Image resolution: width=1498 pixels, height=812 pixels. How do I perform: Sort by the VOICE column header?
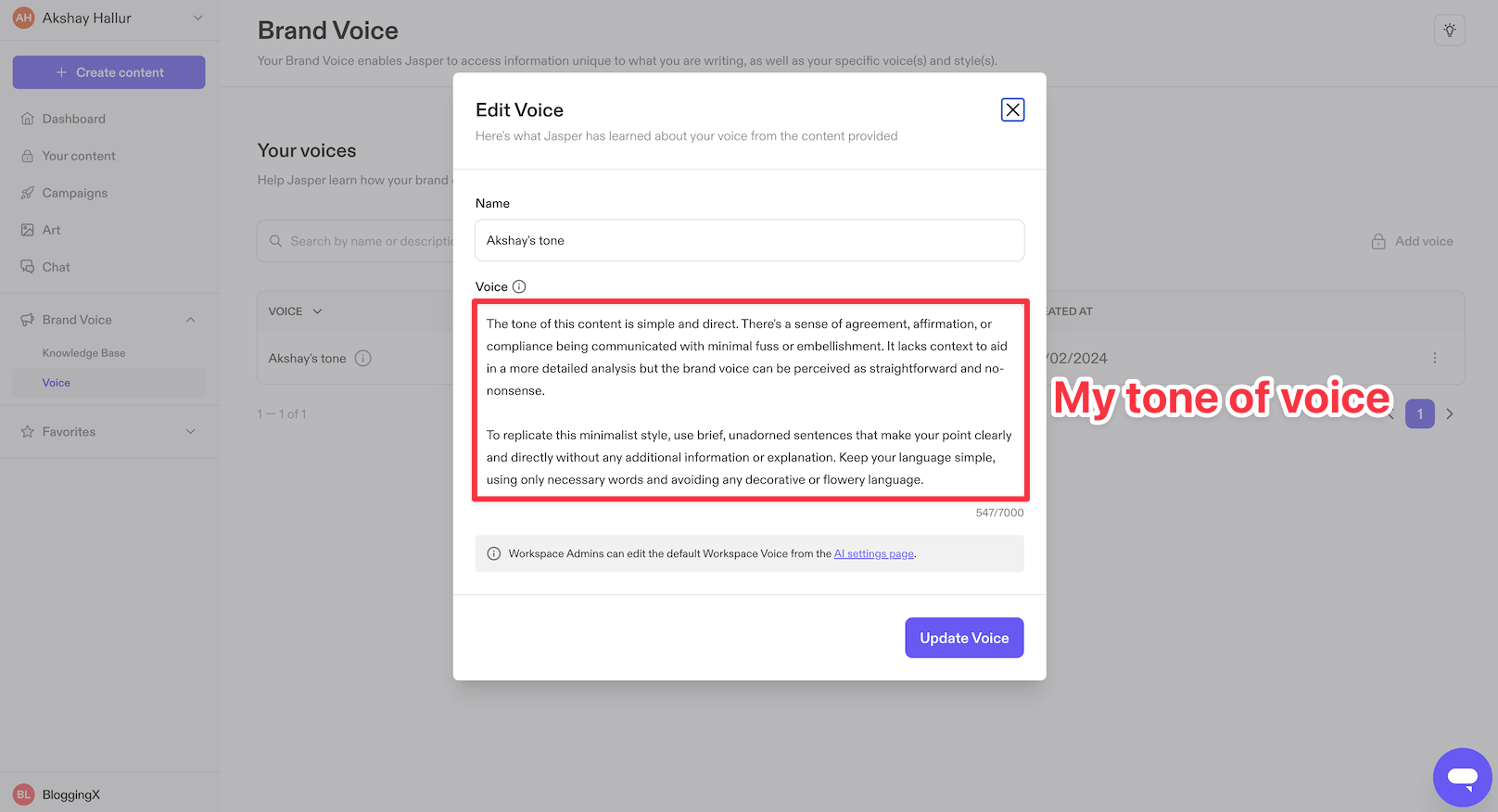coord(295,311)
